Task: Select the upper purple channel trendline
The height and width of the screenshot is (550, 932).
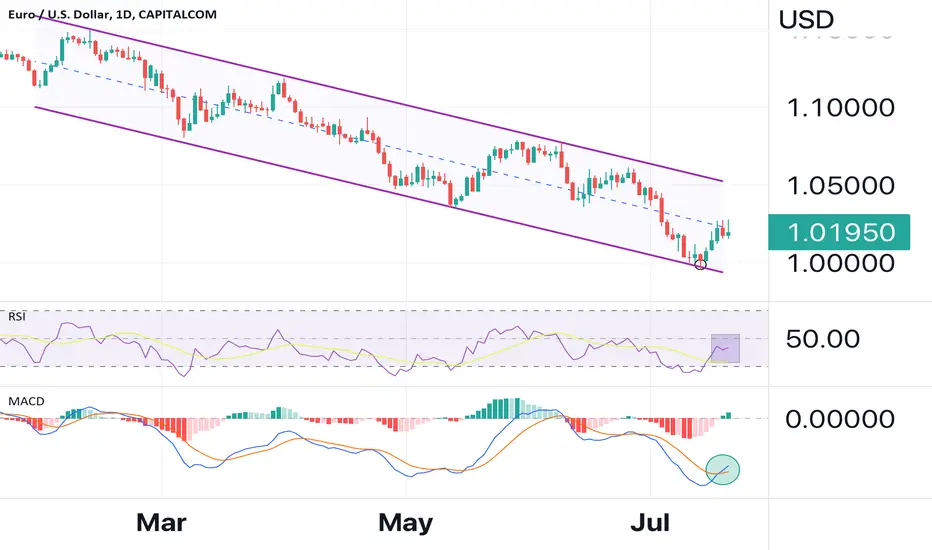Action: point(380,99)
